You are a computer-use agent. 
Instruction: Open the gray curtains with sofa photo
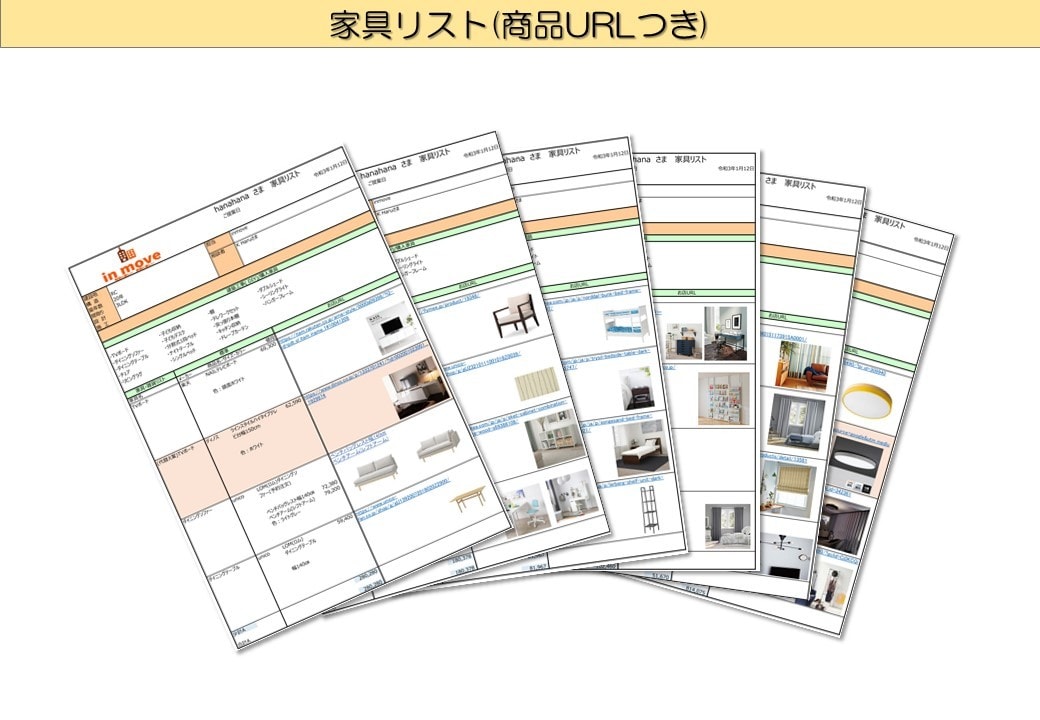click(796, 423)
